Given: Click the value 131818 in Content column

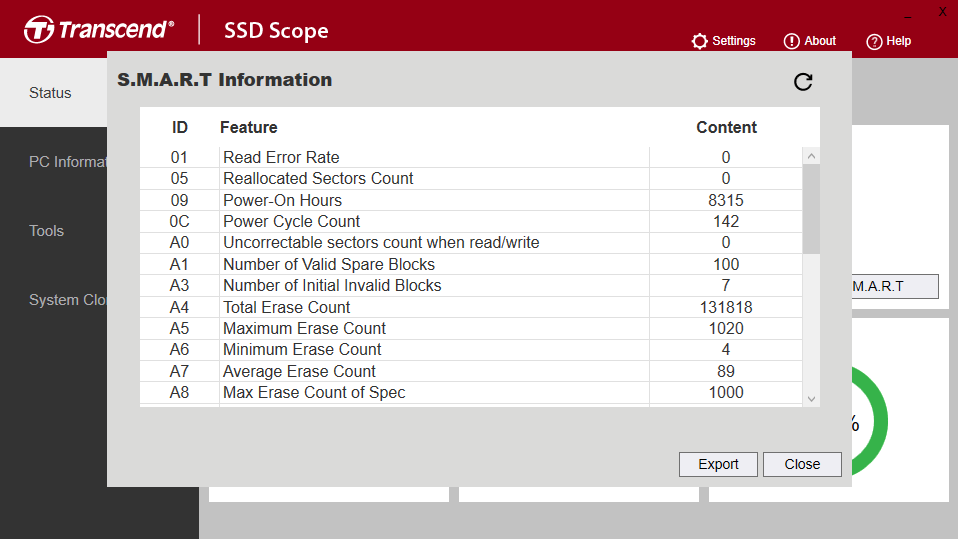Looking at the screenshot, I should tap(726, 307).
